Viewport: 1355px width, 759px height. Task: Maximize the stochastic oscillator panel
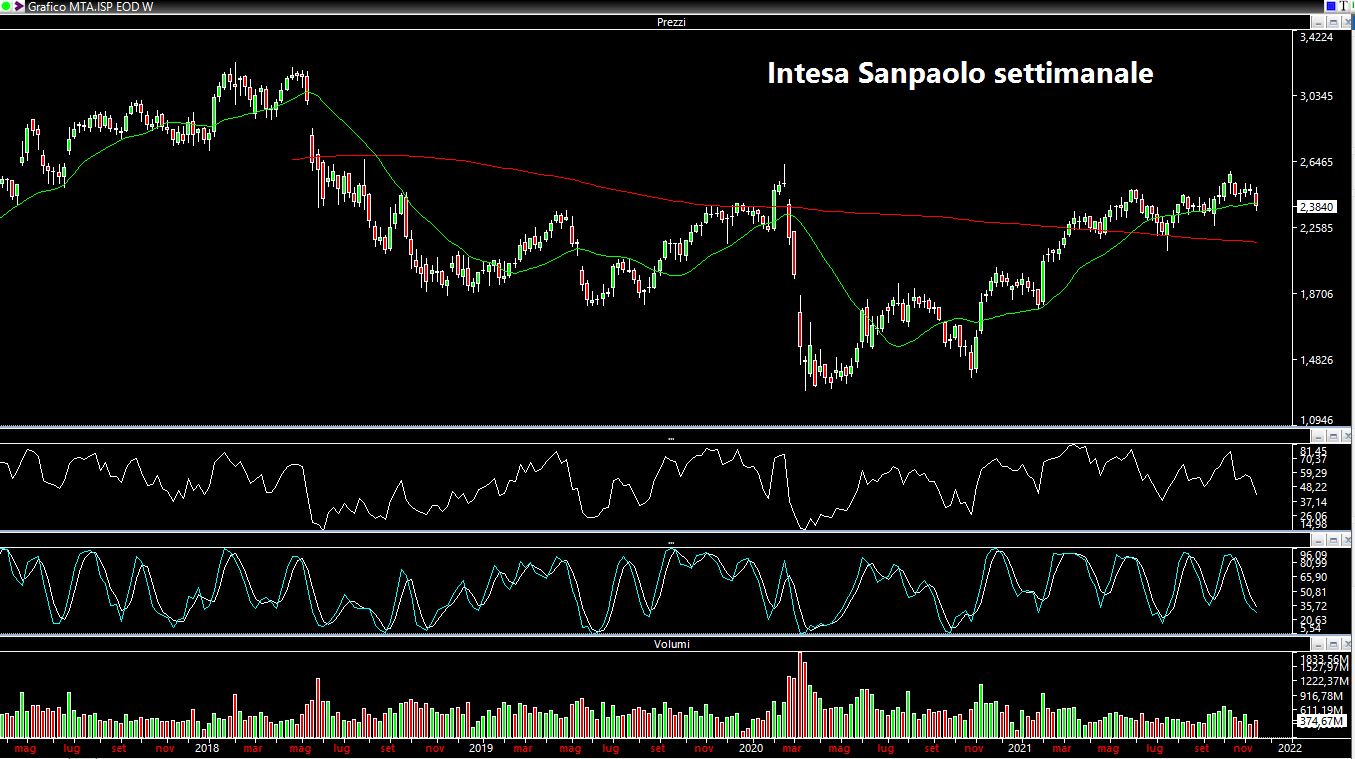1331,541
